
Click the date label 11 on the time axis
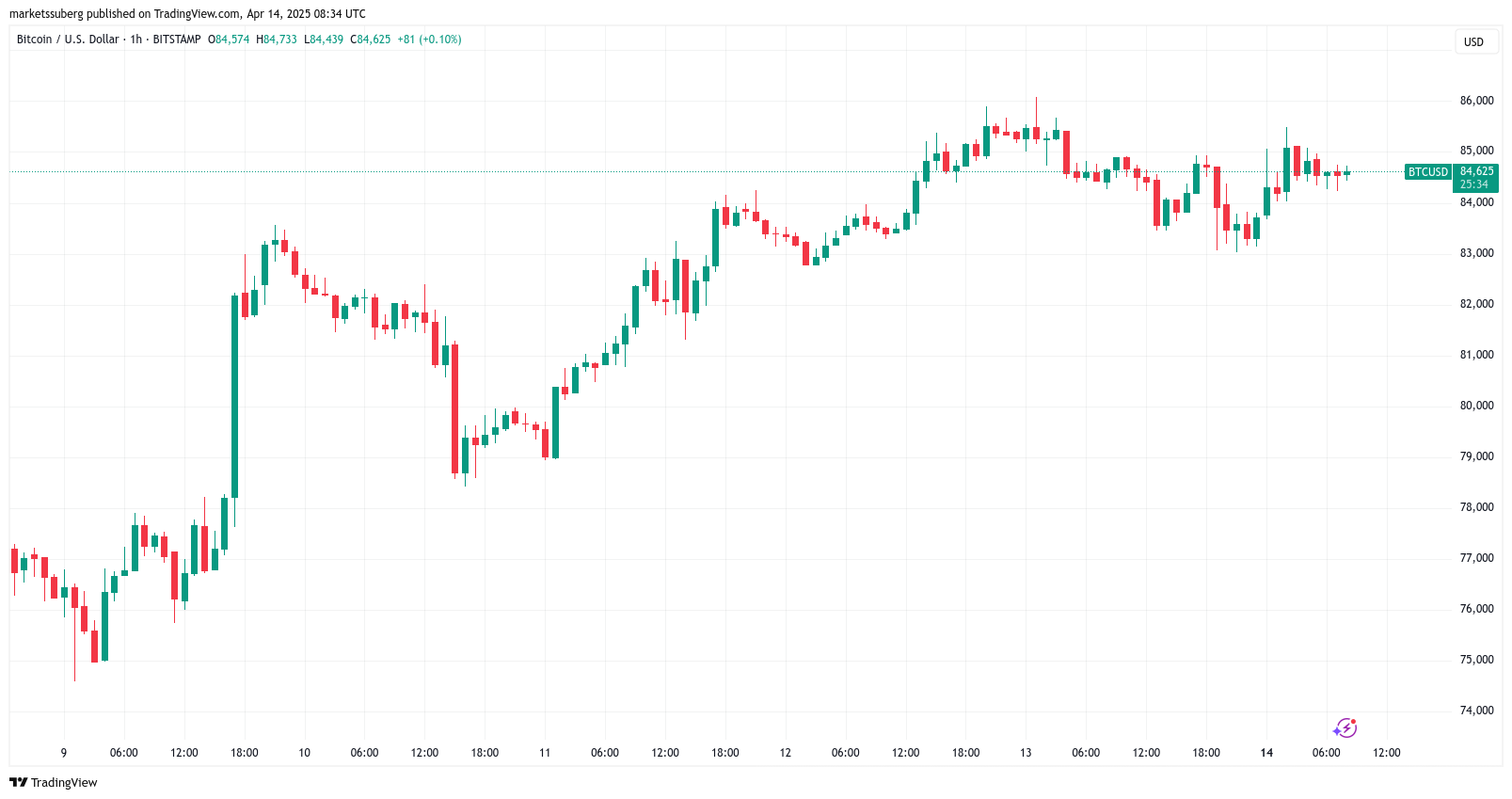point(545,753)
